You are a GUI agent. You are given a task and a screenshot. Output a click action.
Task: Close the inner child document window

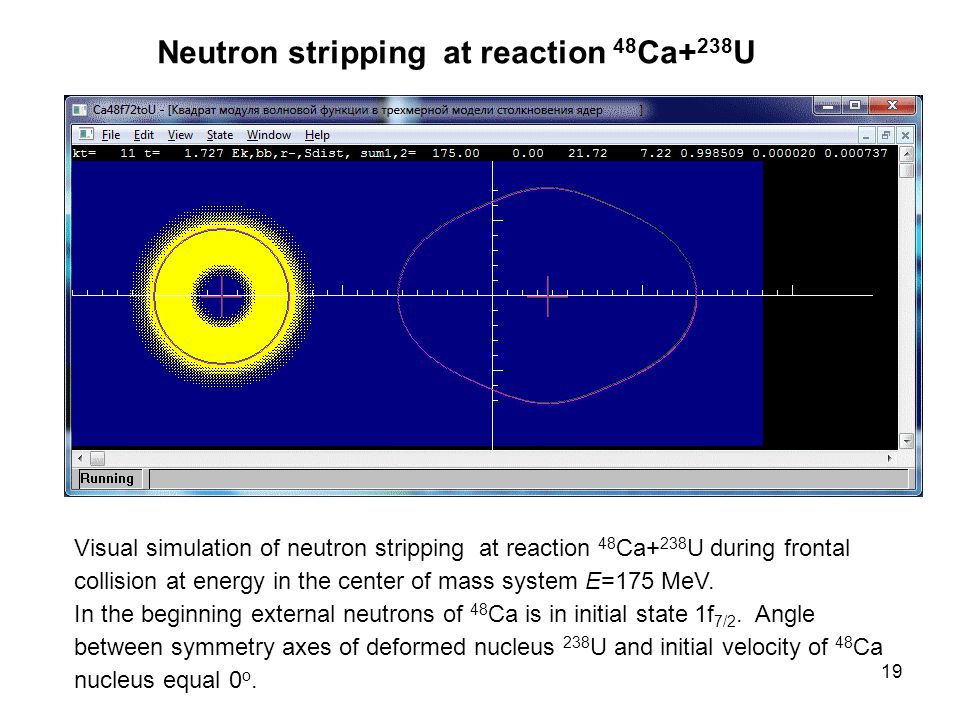(905, 135)
